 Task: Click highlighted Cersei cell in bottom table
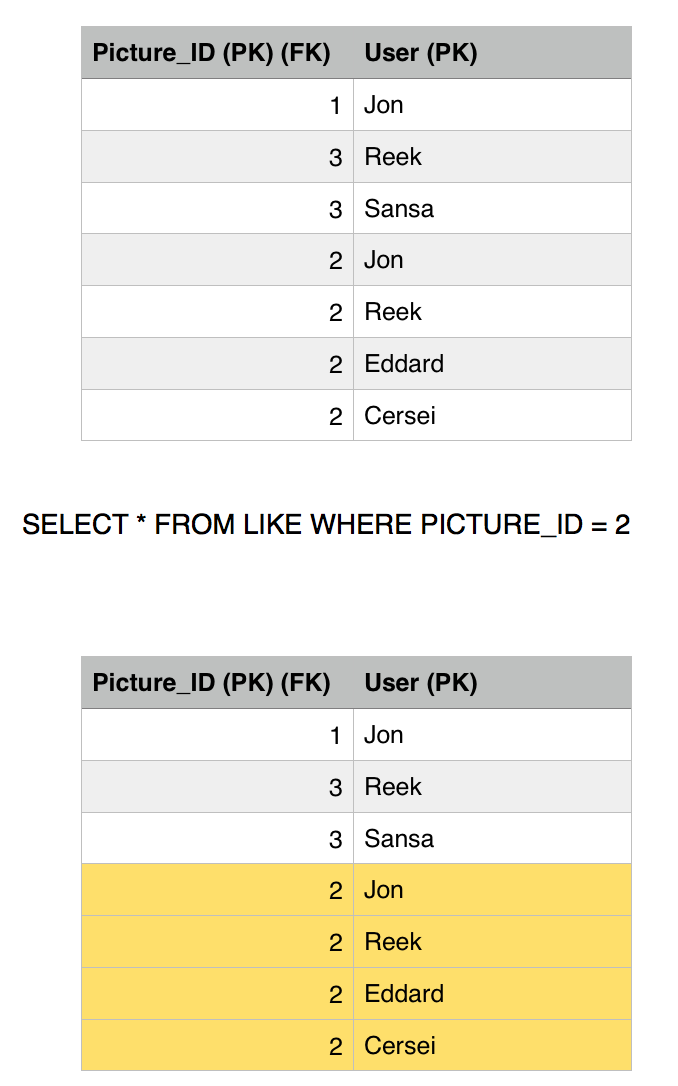click(400, 1046)
